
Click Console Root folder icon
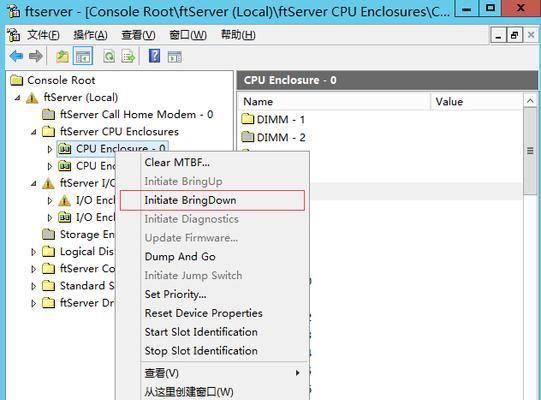pyautogui.click(x=16, y=80)
